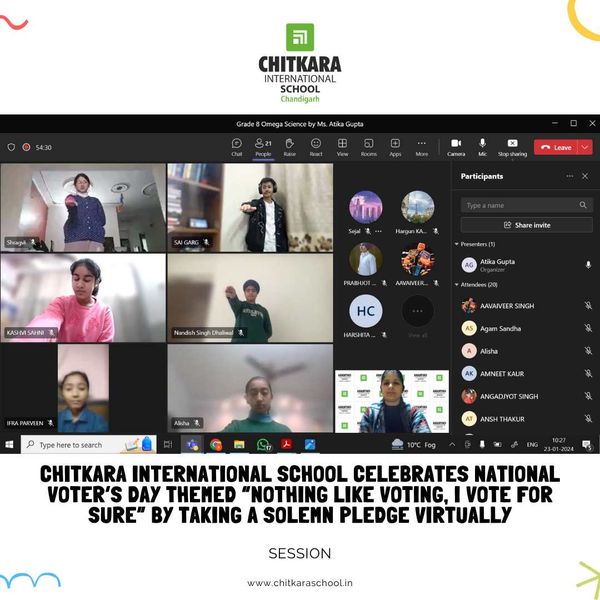Open WhatsApp from taskbar
Image resolution: width=600 pixels, height=600 pixels.
[x=264, y=445]
